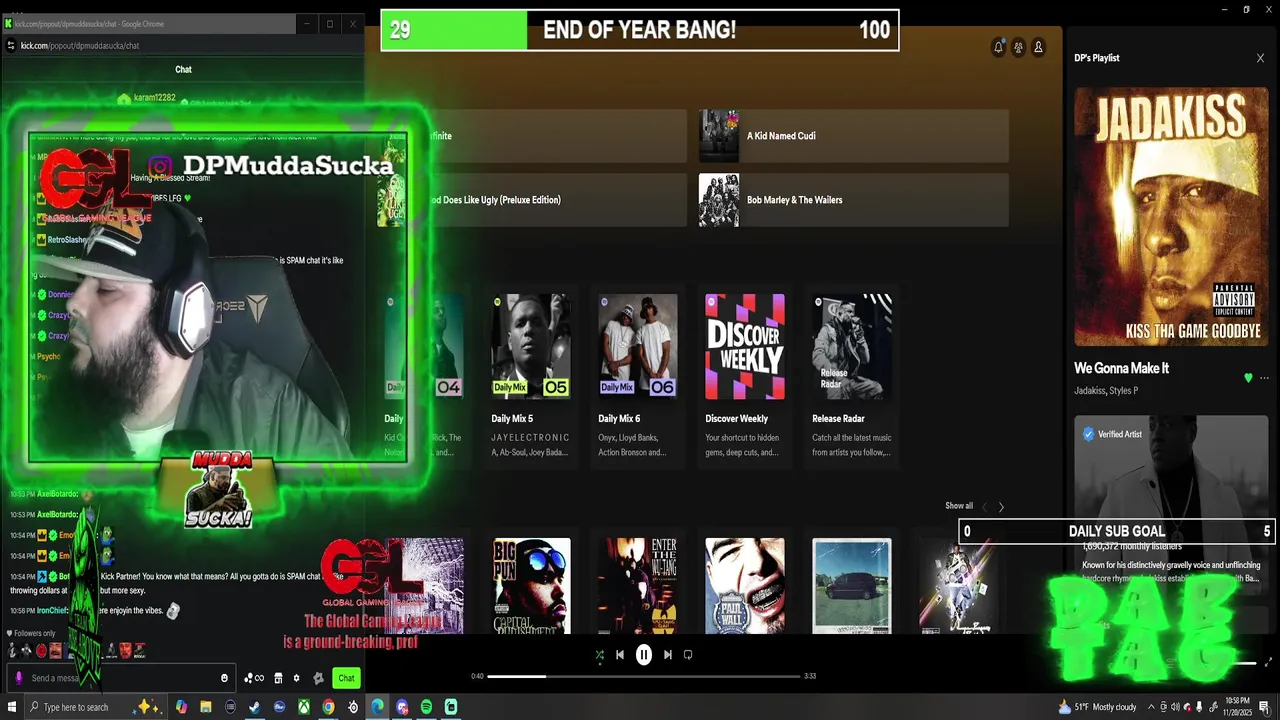Open the Daily Mix 5 card

tap(531, 378)
